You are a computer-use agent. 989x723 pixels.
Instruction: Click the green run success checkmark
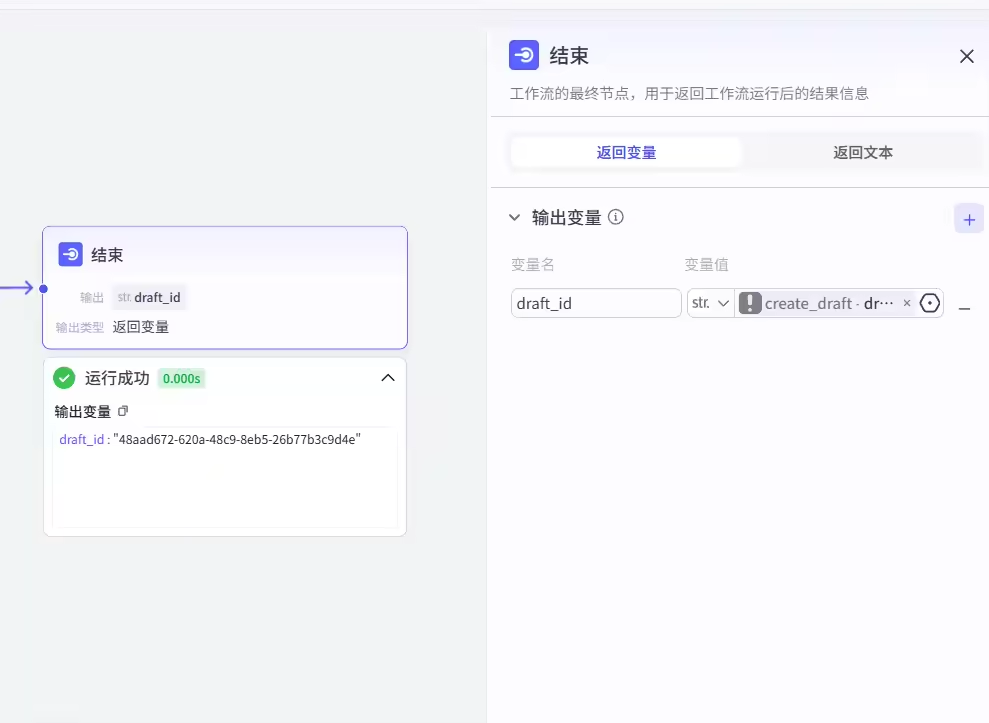click(64, 378)
